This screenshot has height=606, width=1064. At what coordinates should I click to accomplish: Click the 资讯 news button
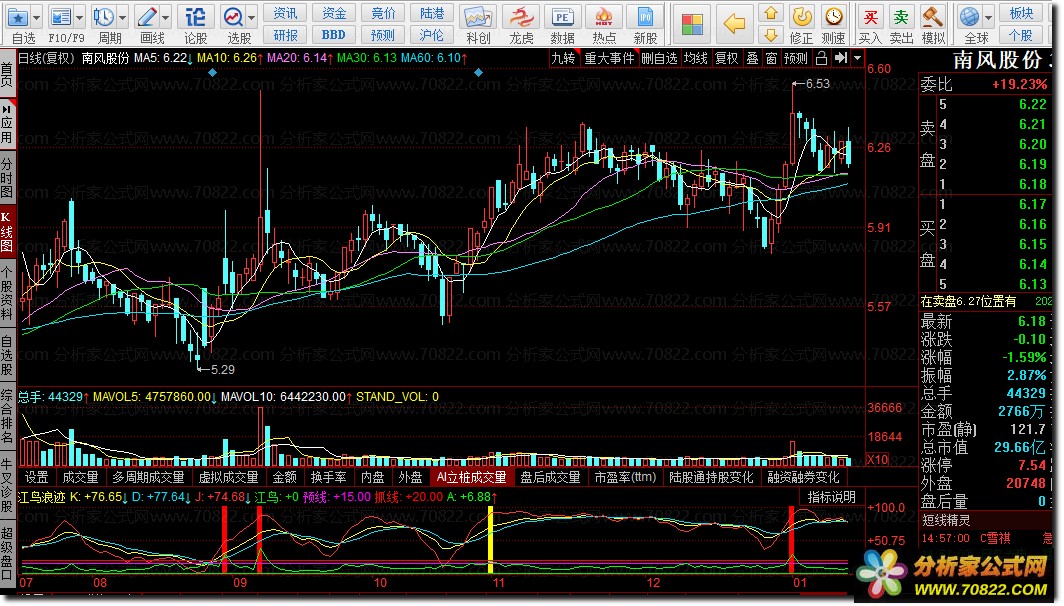286,13
